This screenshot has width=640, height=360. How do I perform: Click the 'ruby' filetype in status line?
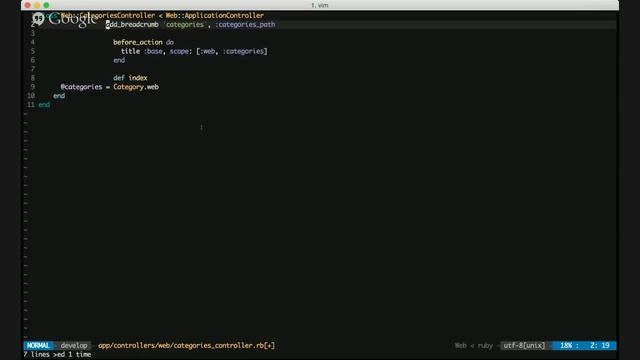point(485,345)
